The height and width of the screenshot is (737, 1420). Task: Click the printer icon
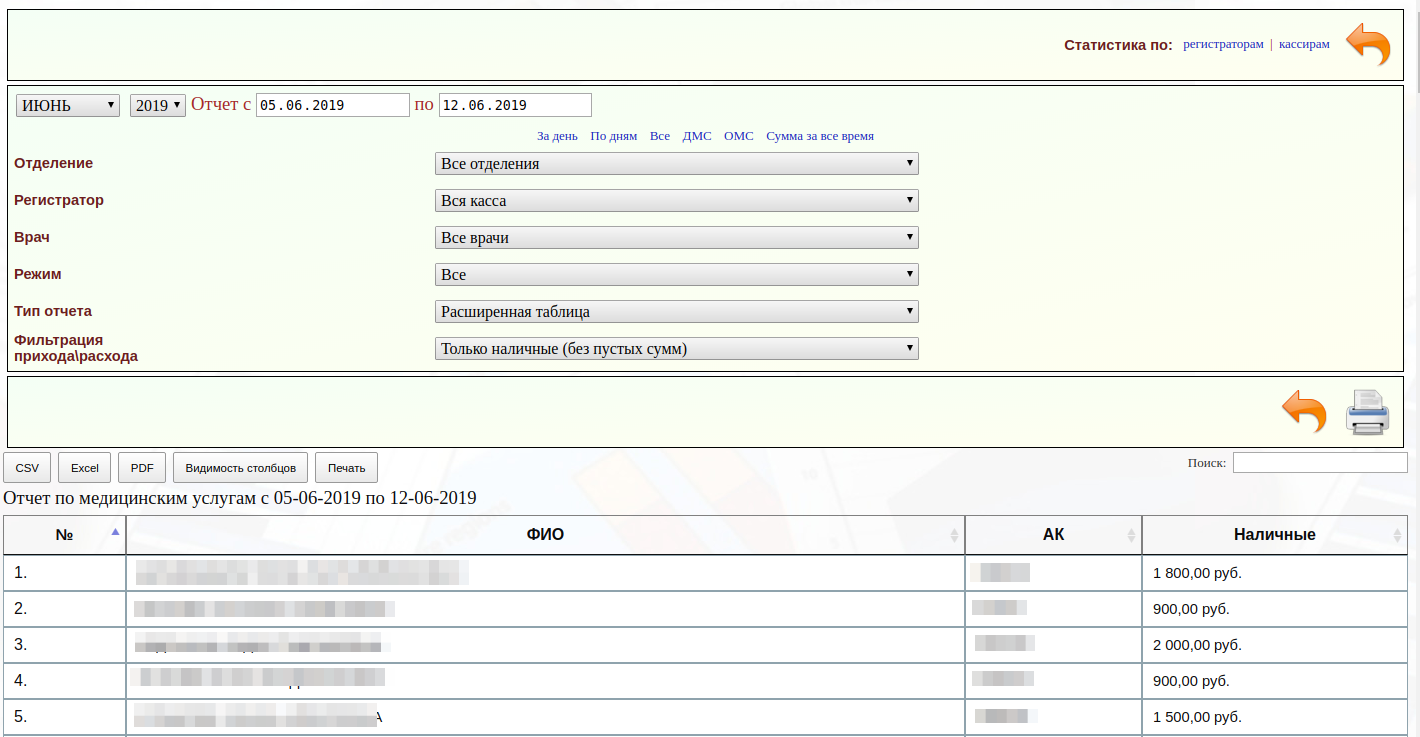(x=1367, y=412)
